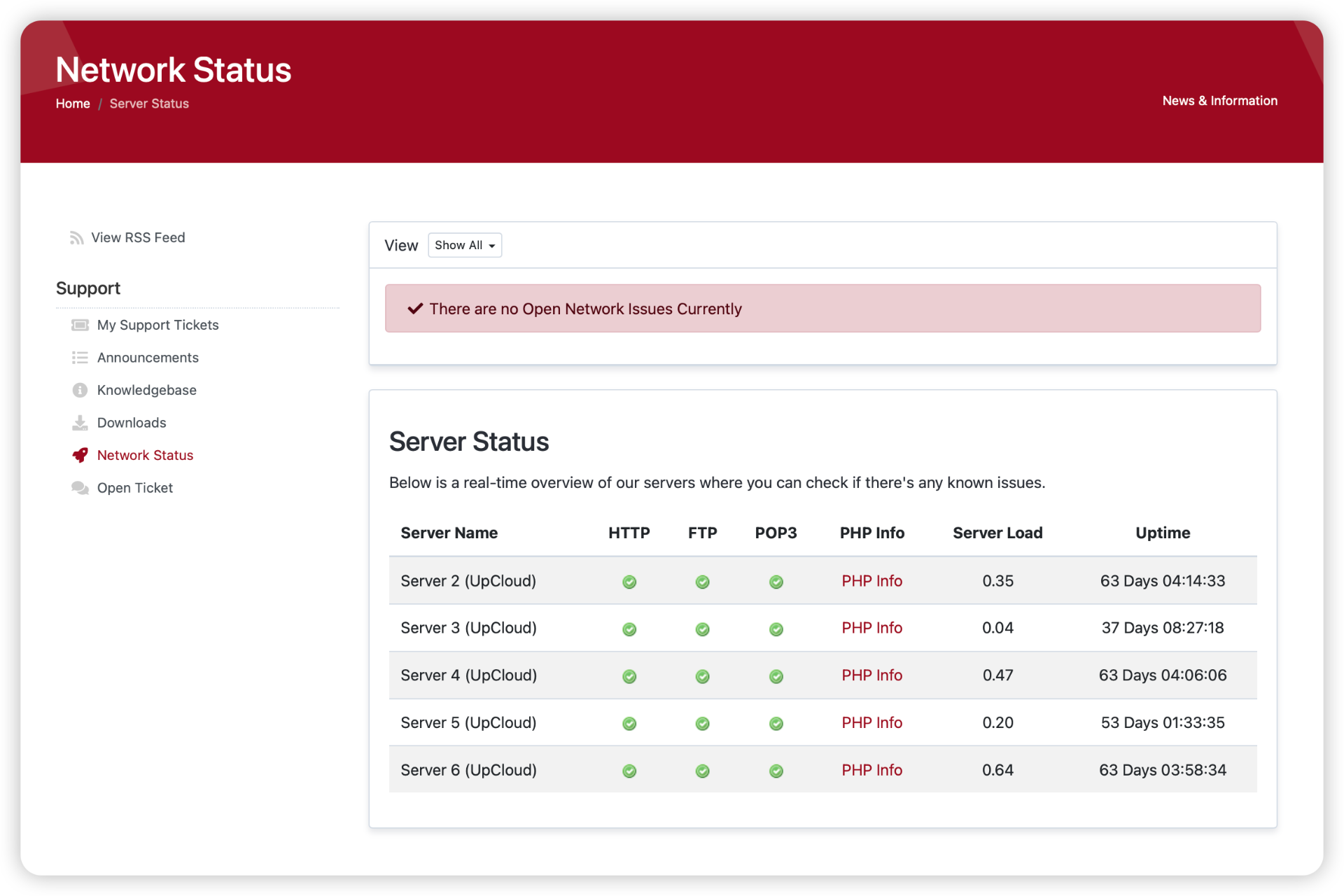This screenshot has height=896, width=1344.
Task: Click the My Support Tickets envelope icon
Action: [80, 324]
